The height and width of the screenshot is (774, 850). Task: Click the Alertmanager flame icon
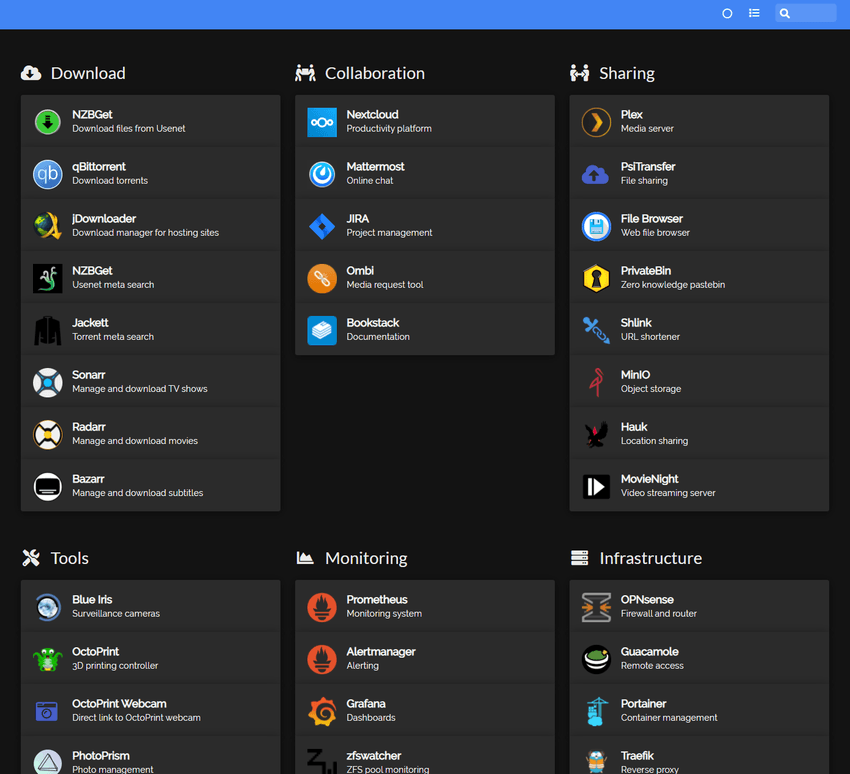tap(322, 659)
